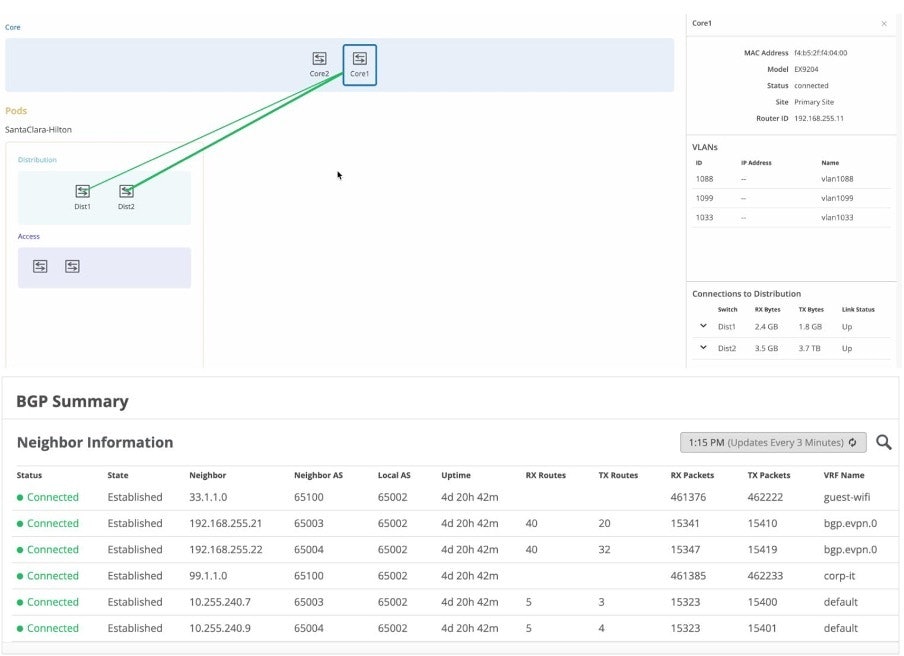Select the Dist1 distribution switch
904x656 pixels.
click(83, 191)
